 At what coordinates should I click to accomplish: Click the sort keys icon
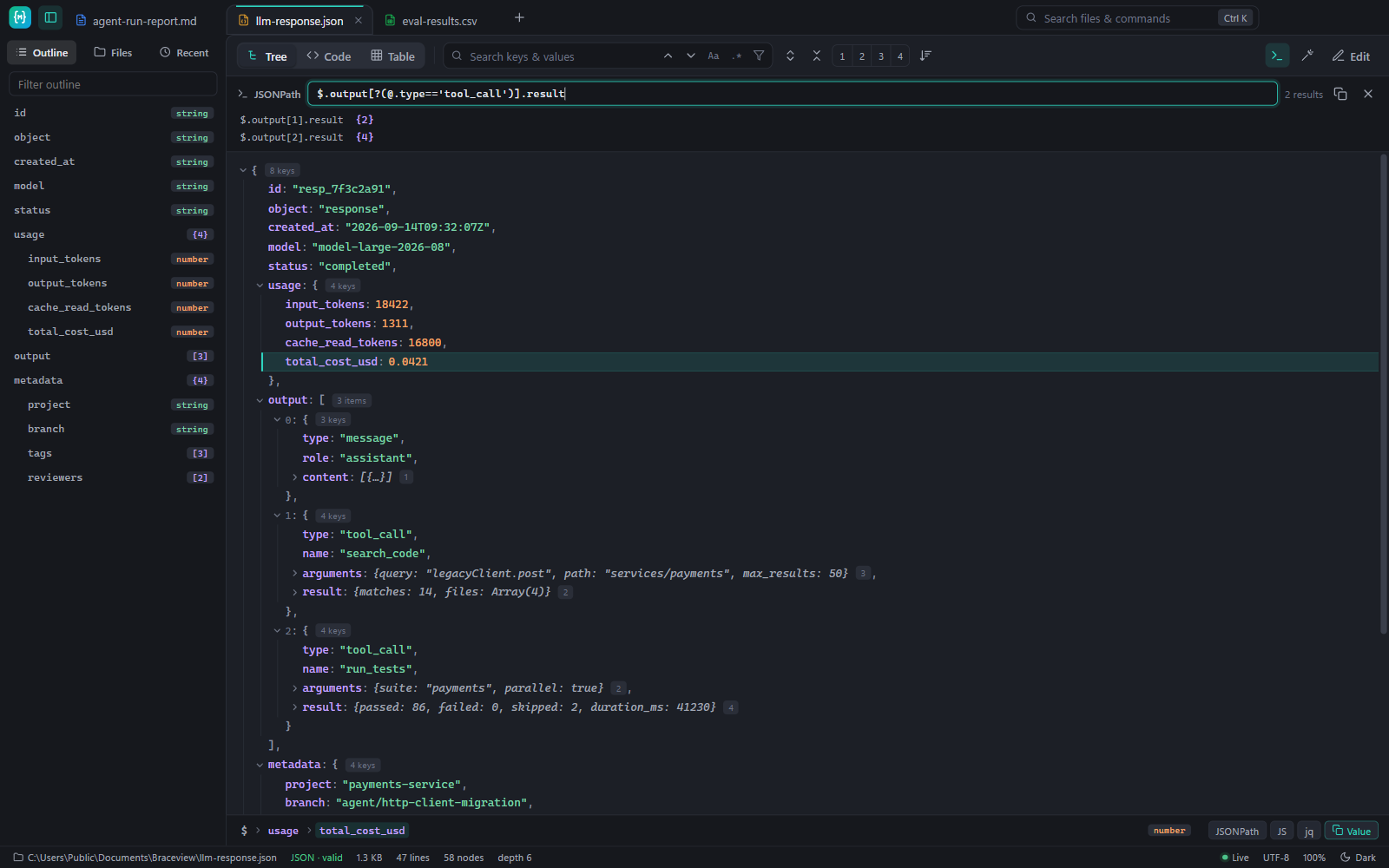925,56
